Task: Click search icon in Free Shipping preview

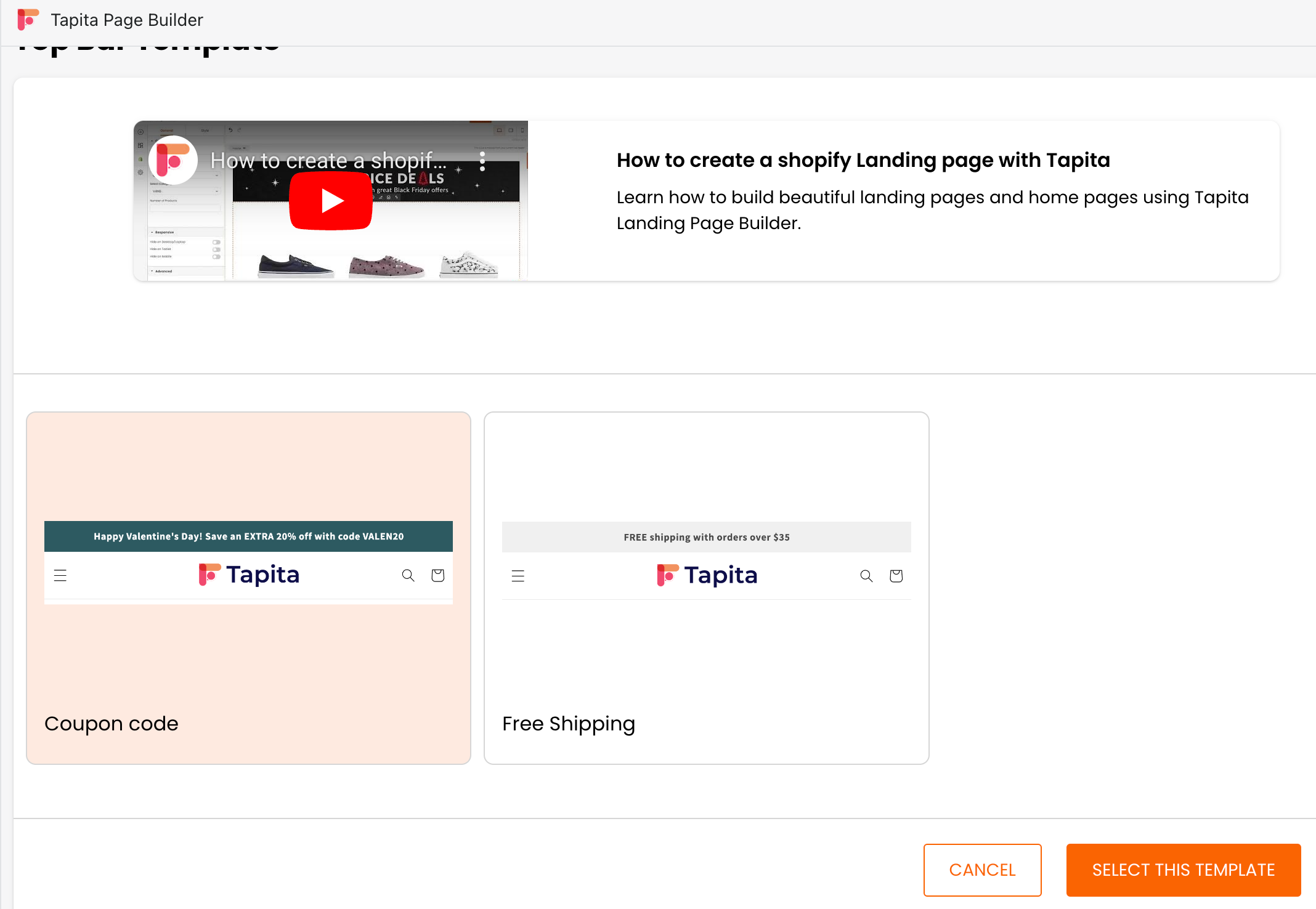Action: (x=866, y=576)
